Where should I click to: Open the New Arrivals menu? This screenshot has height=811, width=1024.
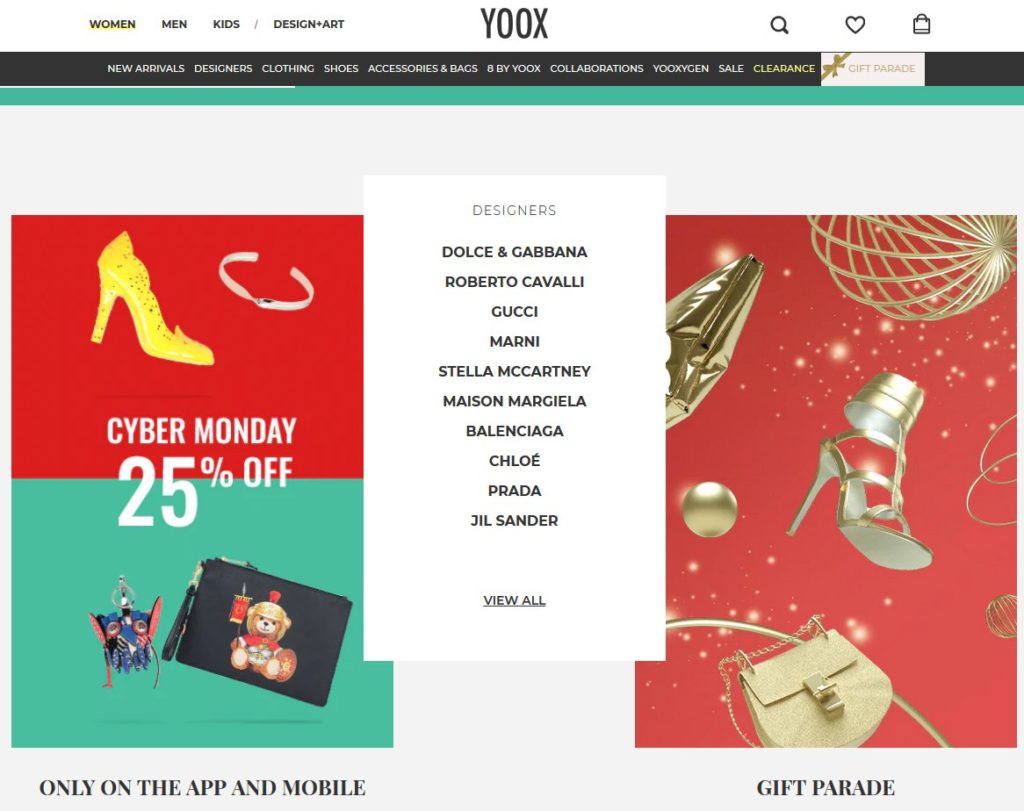(x=146, y=69)
